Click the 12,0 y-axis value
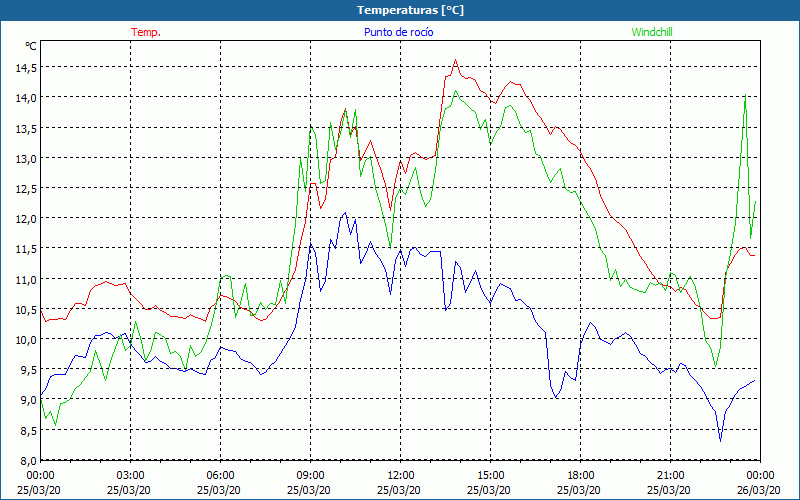 (26, 218)
